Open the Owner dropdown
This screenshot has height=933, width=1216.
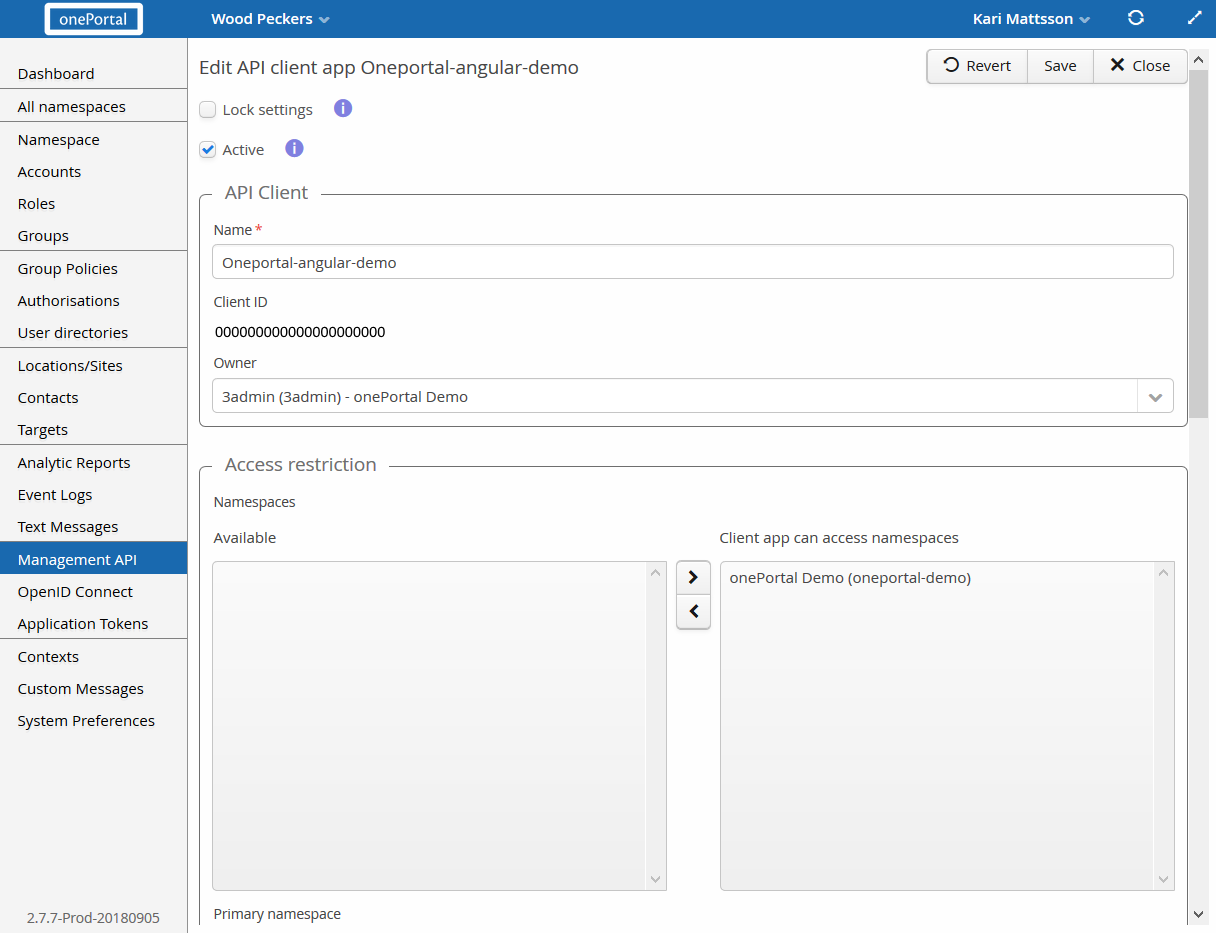1155,396
